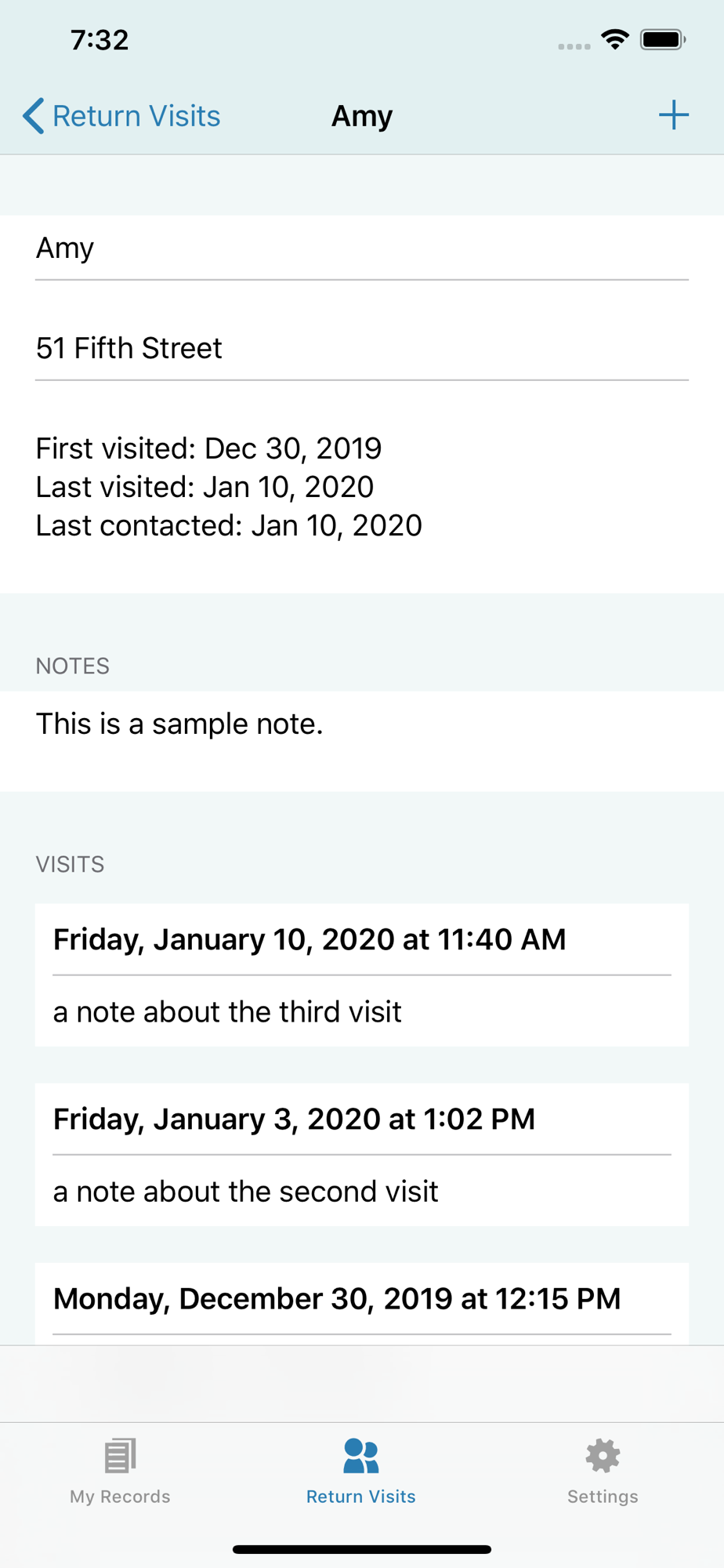The width and height of the screenshot is (724, 1568).
Task: Tap the battery status icon
Action: coord(663,39)
